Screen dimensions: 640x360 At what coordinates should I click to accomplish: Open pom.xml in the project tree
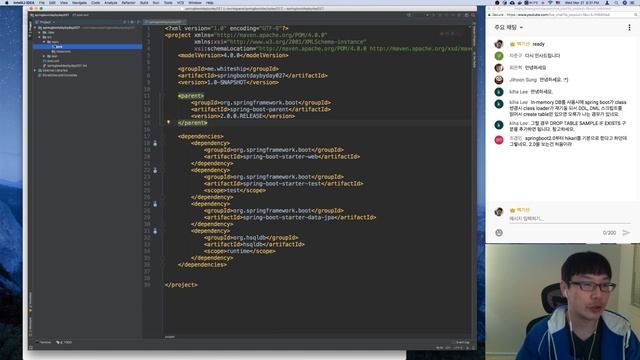[x=51, y=61]
